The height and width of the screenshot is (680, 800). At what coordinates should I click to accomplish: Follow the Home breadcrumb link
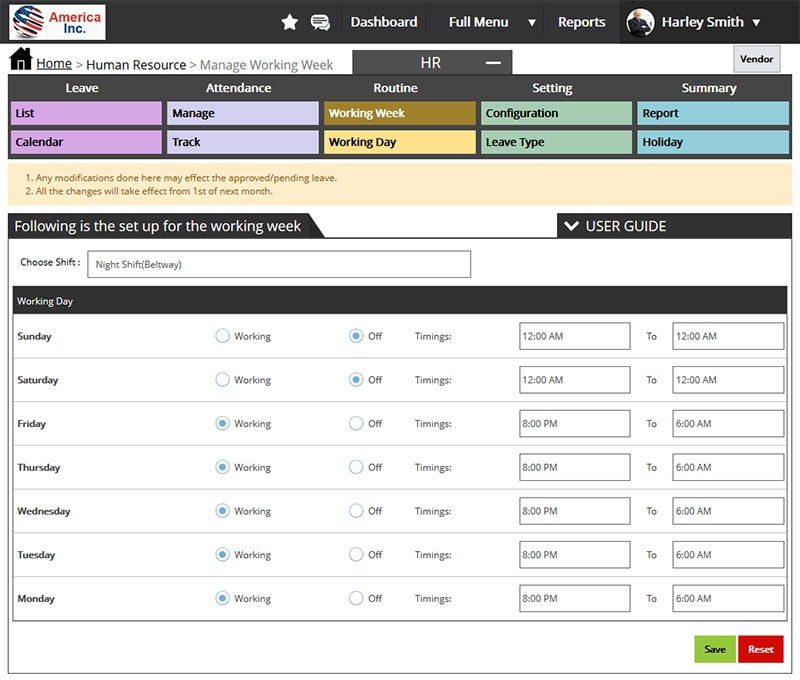[x=54, y=64]
